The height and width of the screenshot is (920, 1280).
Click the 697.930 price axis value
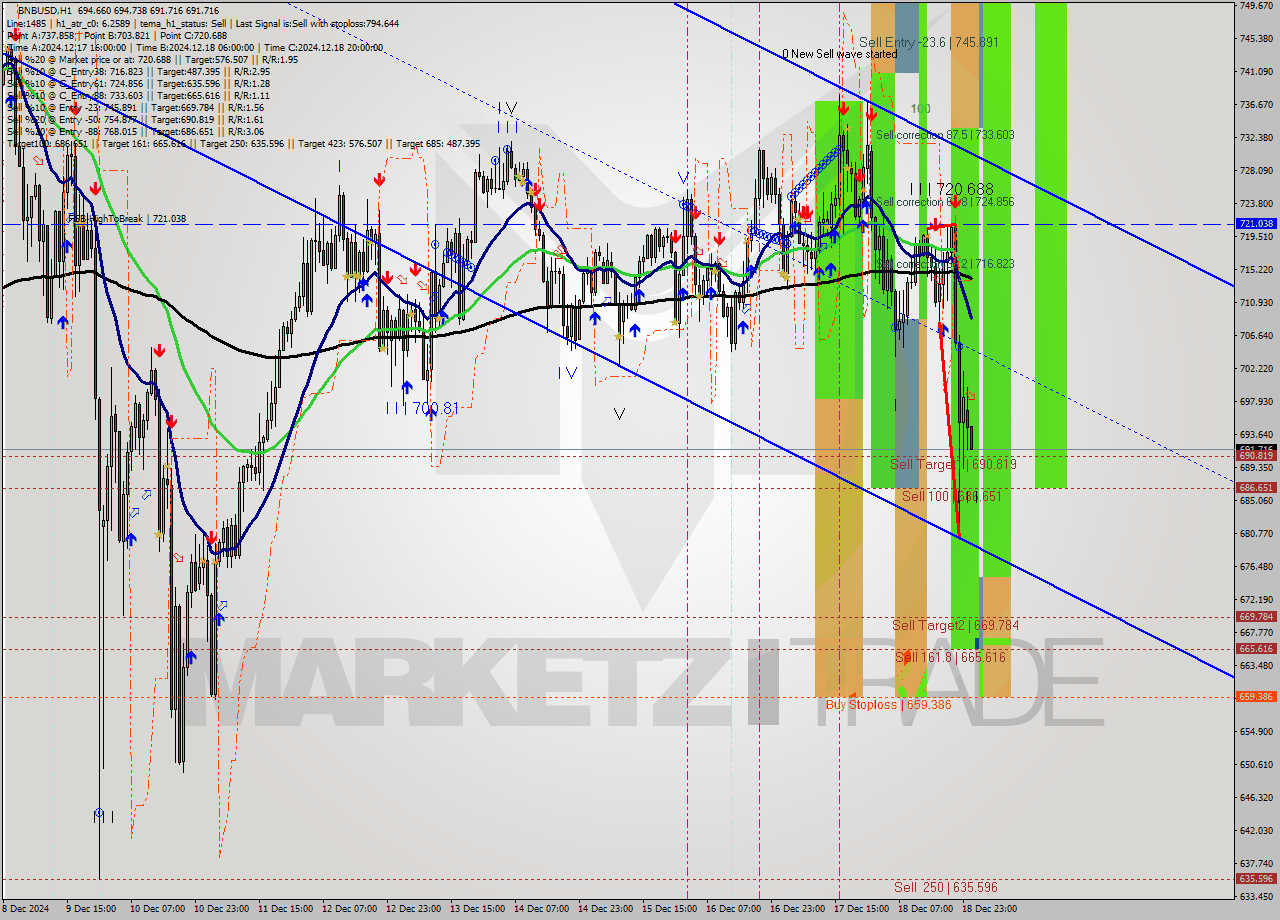(1256, 402)
